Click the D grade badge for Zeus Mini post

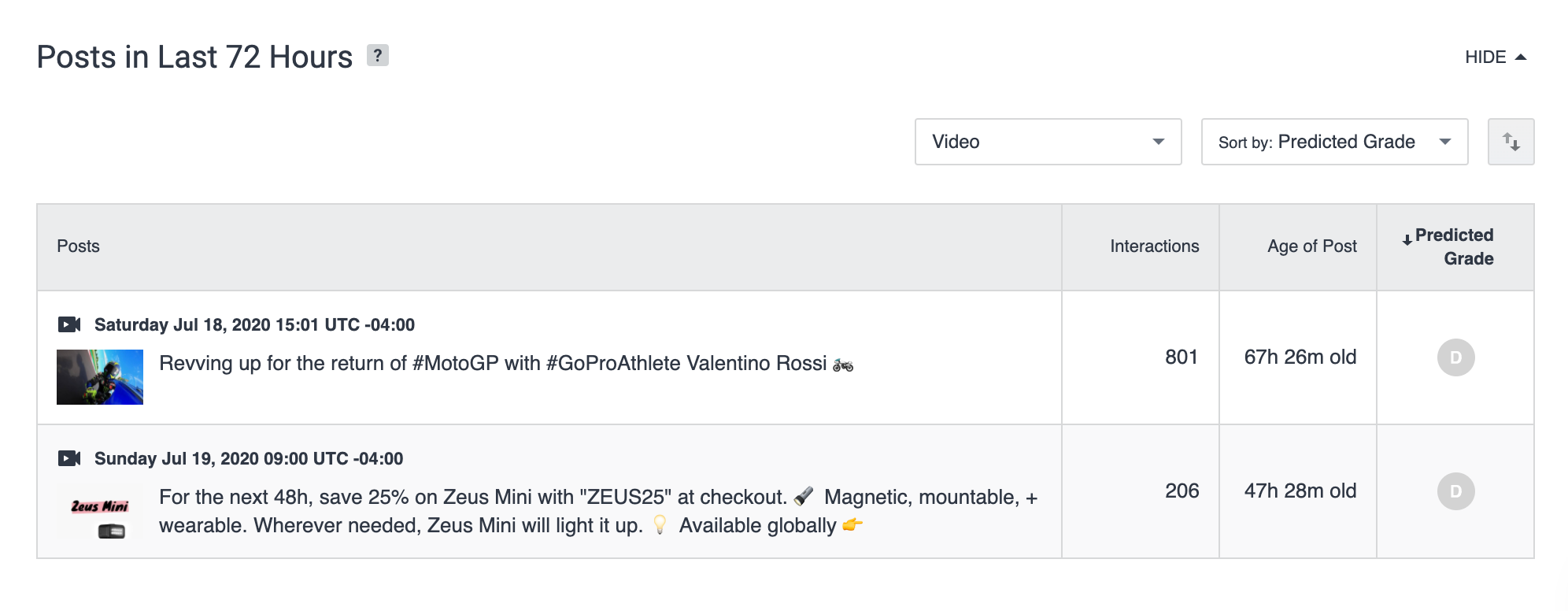click(x=1455, y=491)
